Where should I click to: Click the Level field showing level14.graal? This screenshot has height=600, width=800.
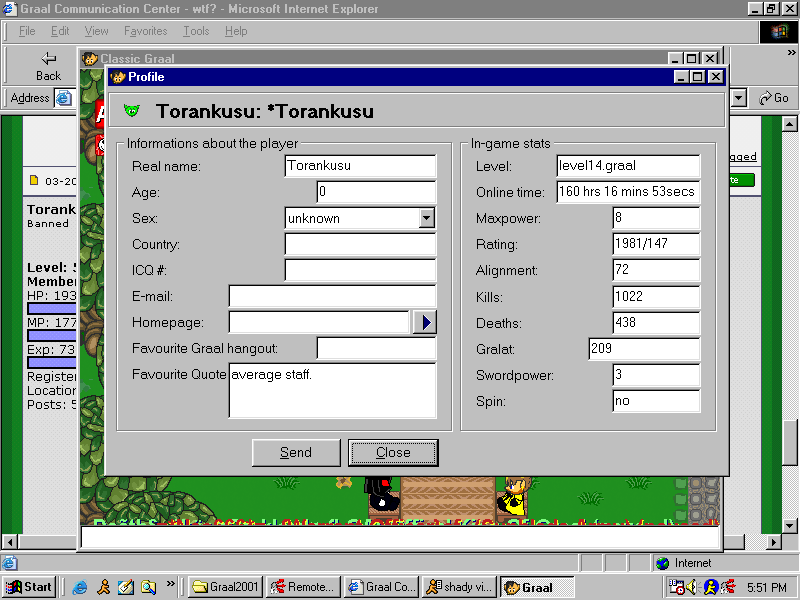pos(628,166)
